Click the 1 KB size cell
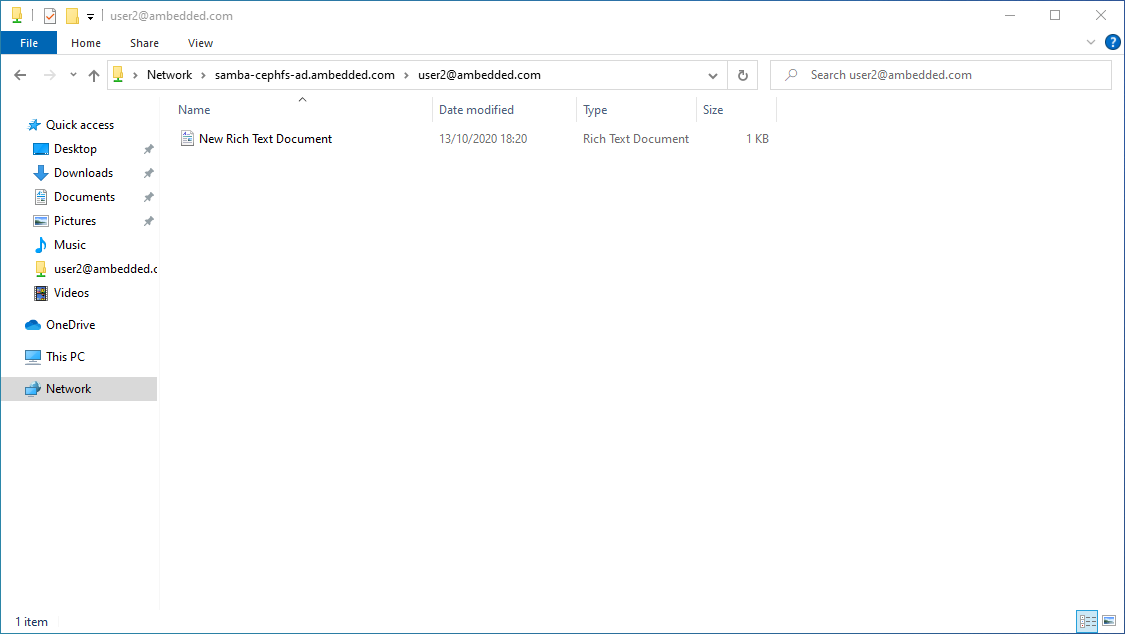The height and width of the screenshot is (634, 1125). 757,139
